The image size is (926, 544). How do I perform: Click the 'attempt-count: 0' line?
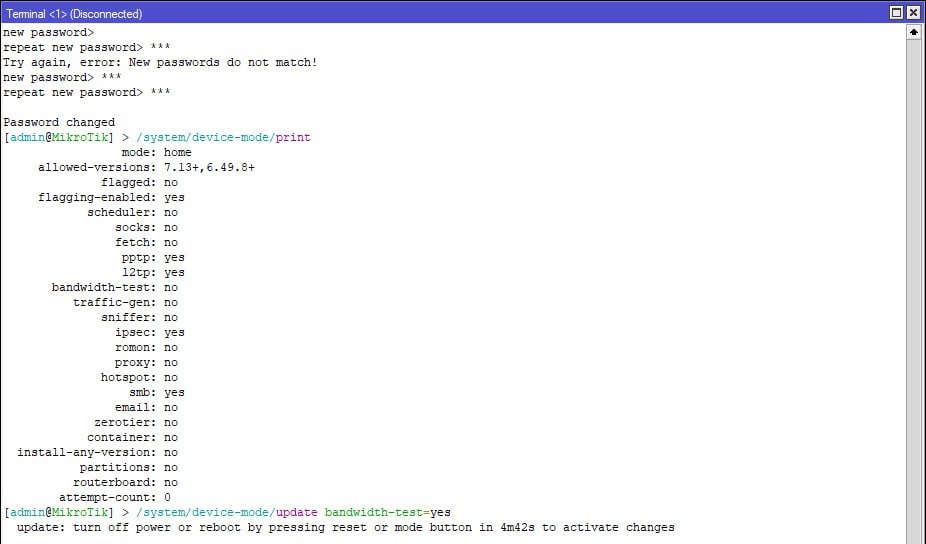115,497
